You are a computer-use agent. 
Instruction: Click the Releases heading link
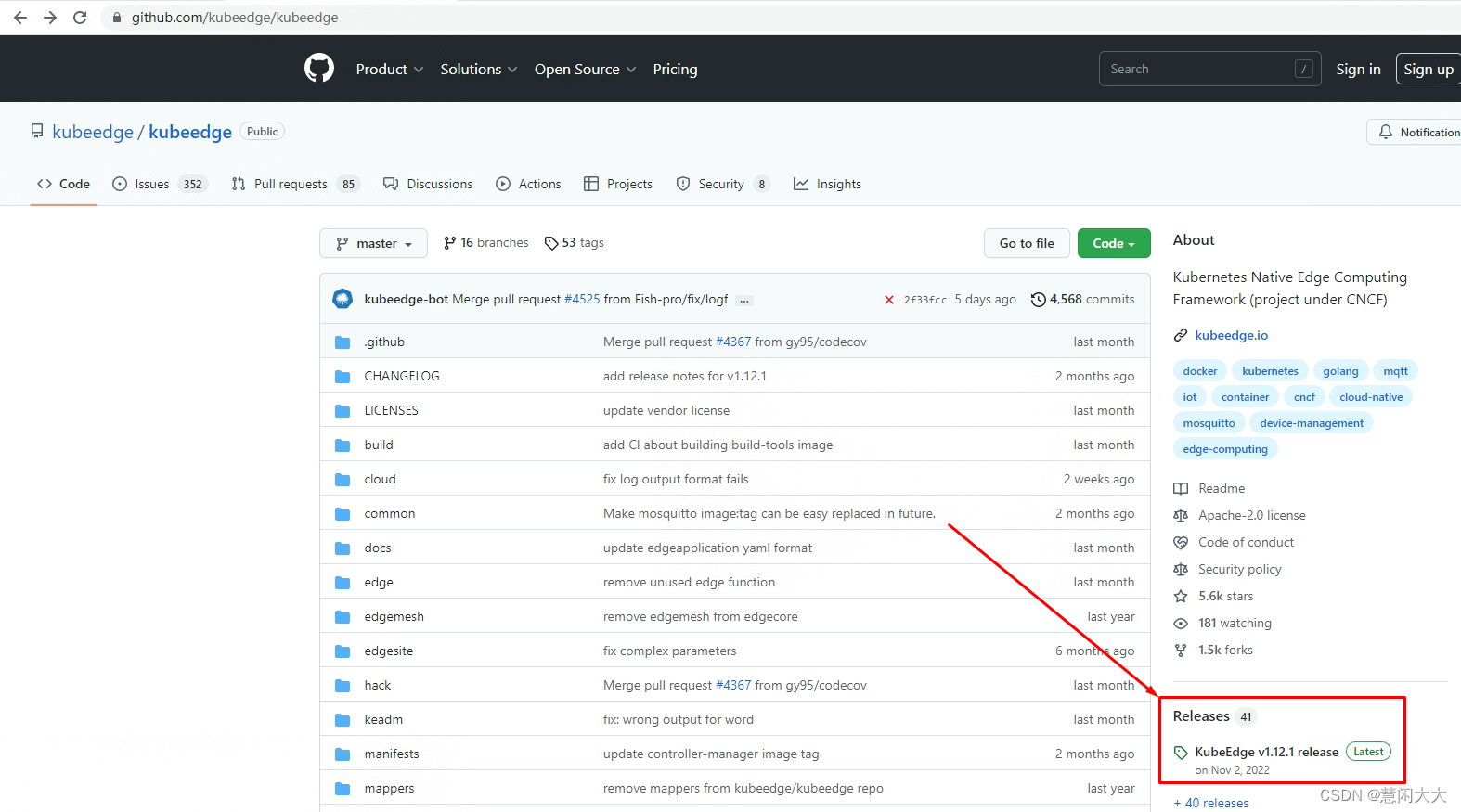click(x=1201, y=715)
